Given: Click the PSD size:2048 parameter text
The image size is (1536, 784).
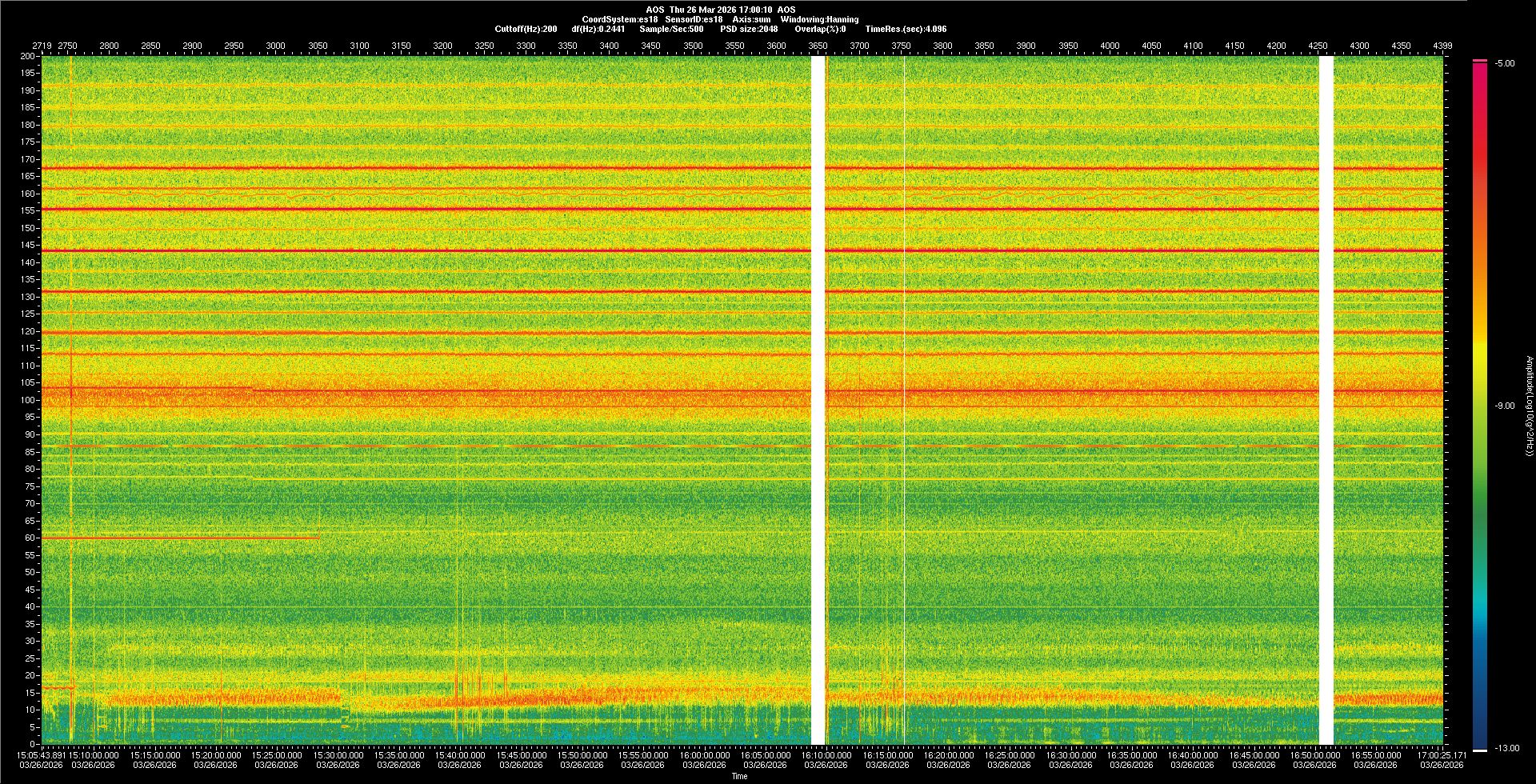Looking at the screenshot, I should click(x=749, y=29).
